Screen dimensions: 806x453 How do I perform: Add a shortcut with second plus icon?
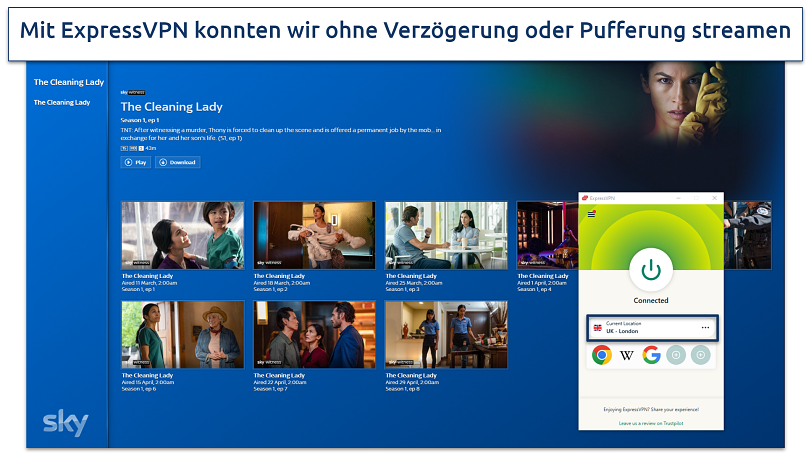tap(701, 355)
